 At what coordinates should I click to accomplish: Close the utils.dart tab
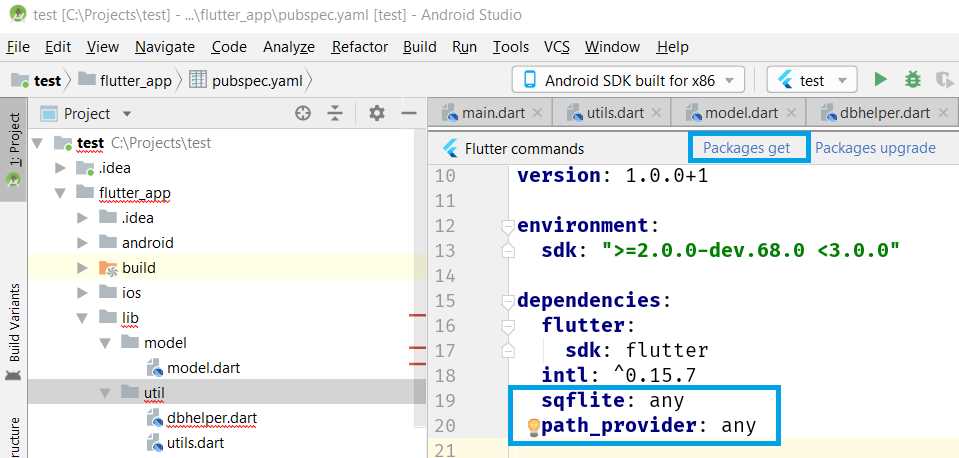click(656, 113)
